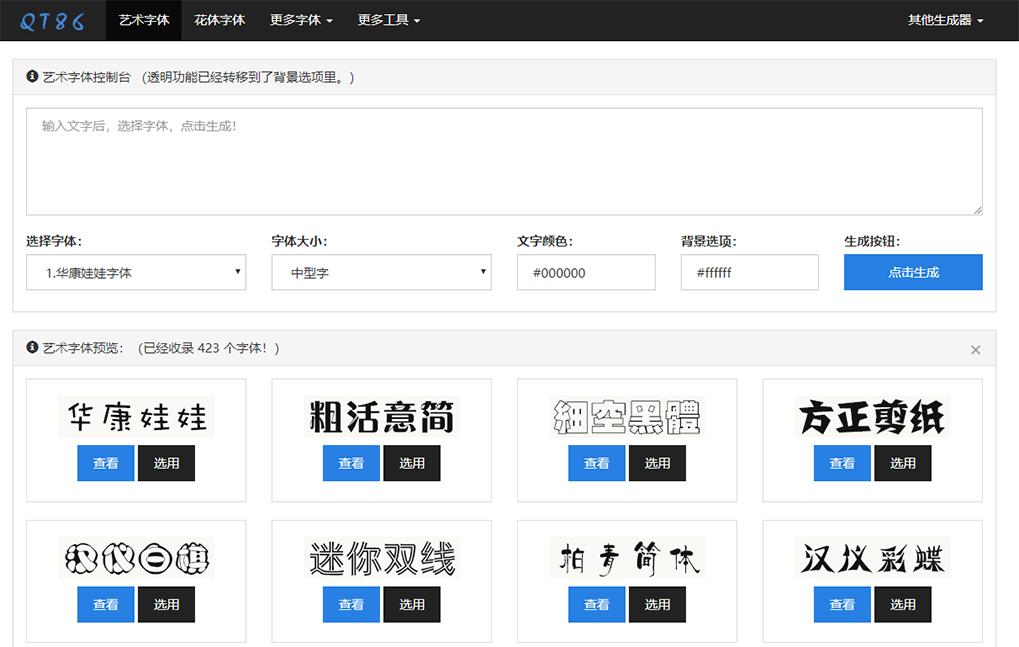1019x647 pixels.
Task: Open the 花体字体 nav tab
Action: tap(220, 20)
